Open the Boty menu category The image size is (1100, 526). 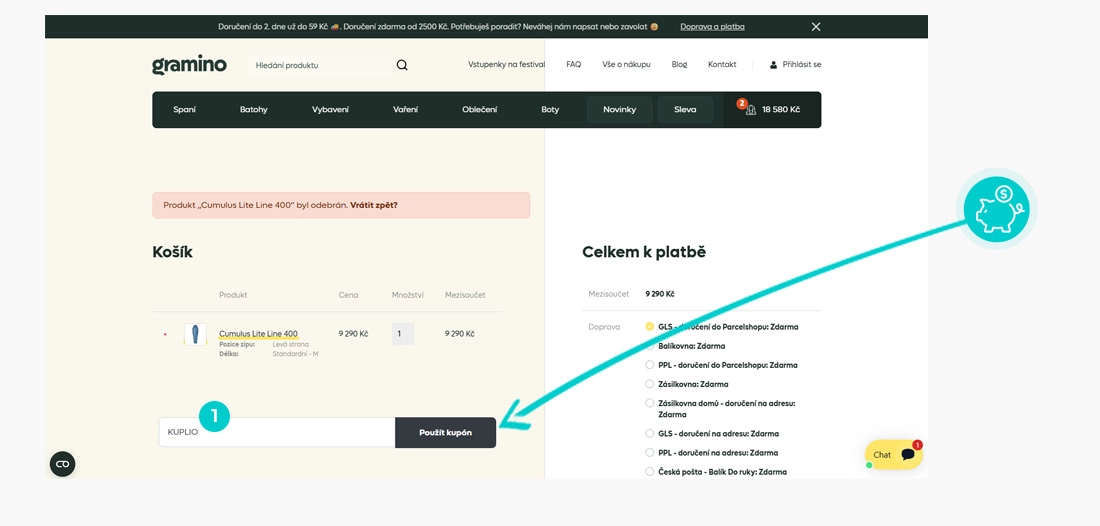click(x=550, y=109)
